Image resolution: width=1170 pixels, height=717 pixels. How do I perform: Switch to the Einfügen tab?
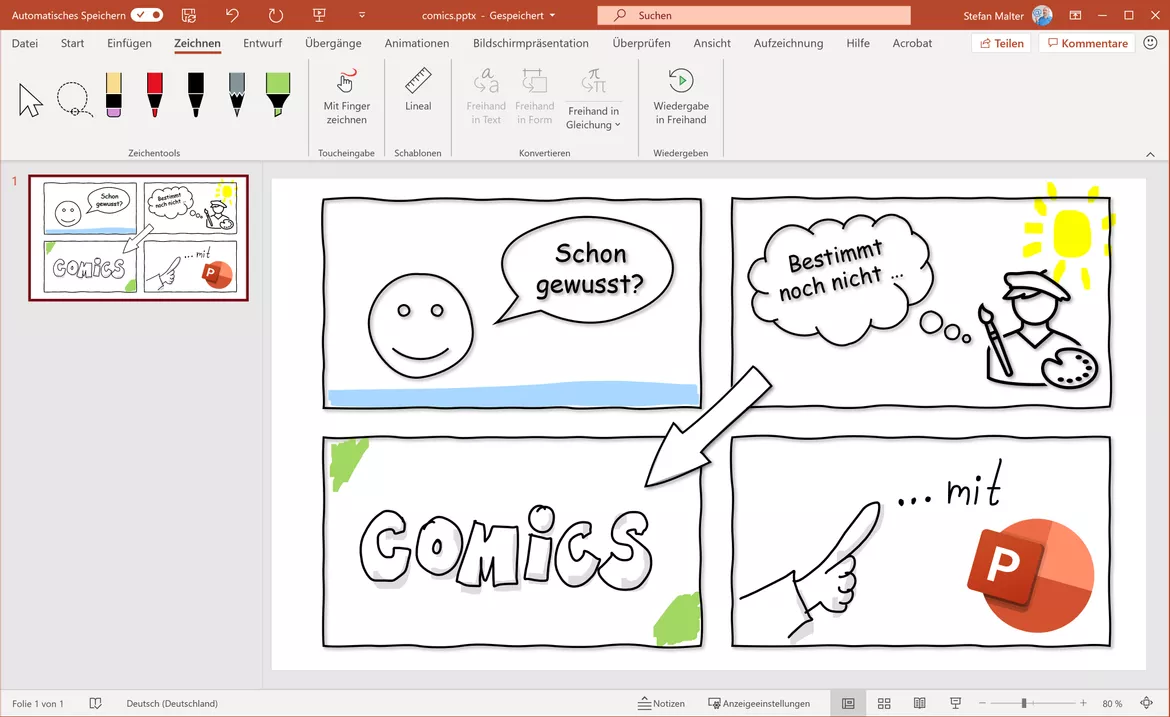pyautogui.click(x=129, y=43)
